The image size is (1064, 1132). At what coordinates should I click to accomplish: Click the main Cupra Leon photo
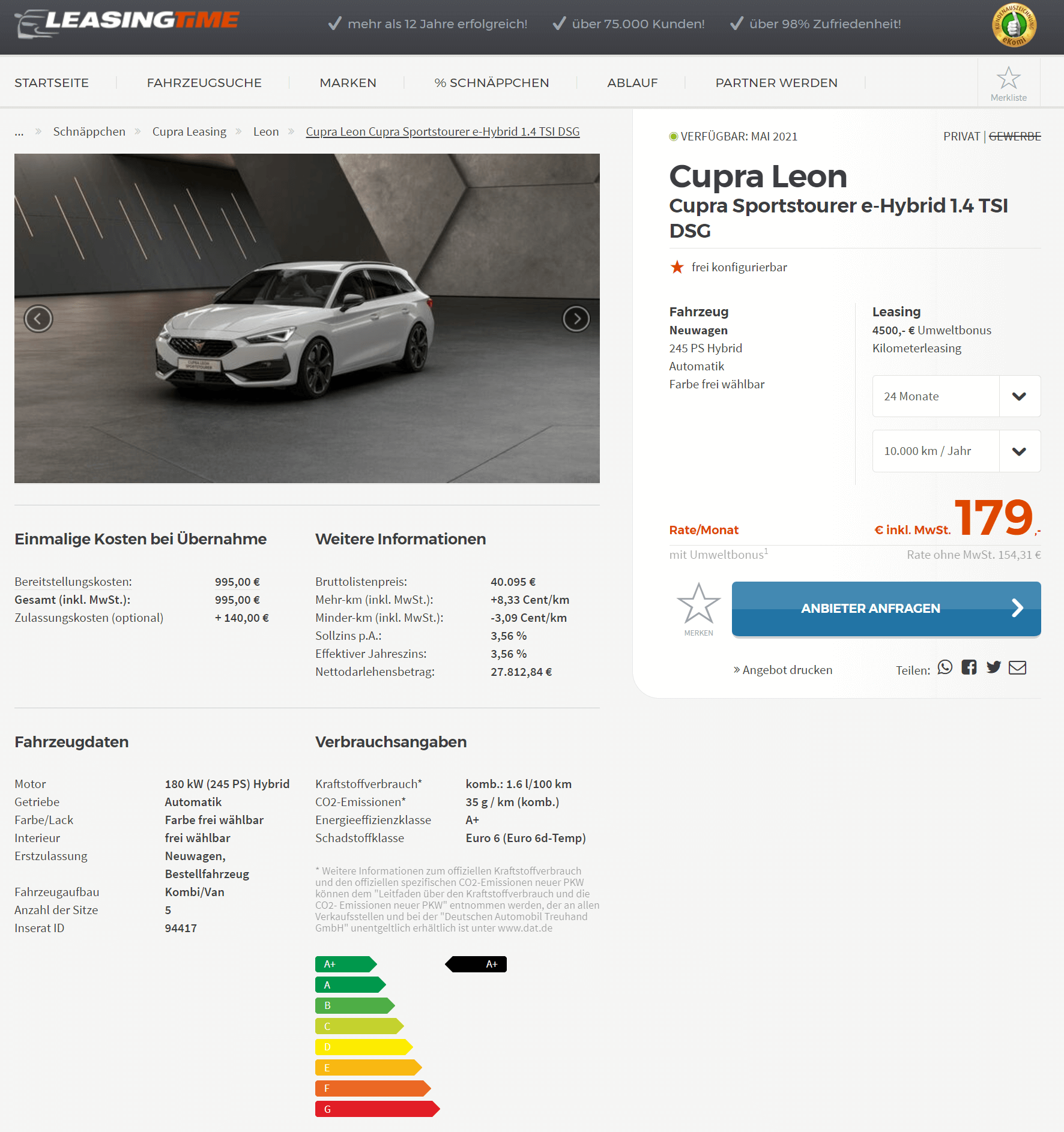pos(307,318)
